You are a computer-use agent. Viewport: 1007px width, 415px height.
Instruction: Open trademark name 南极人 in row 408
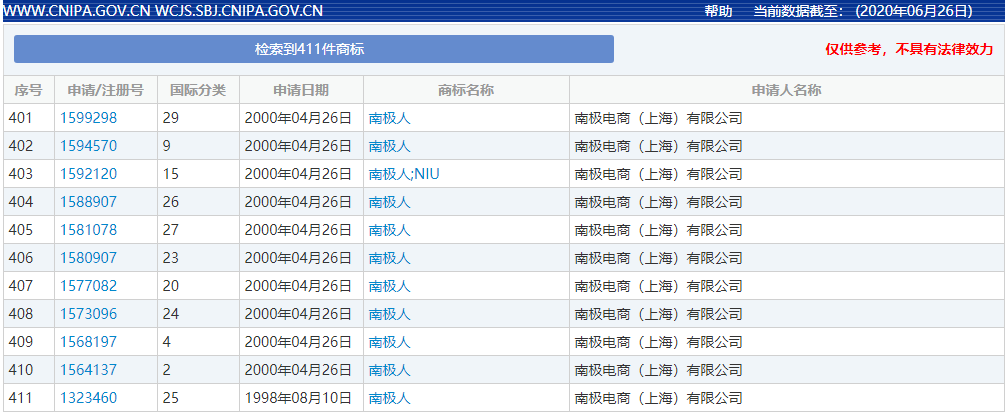pos(390,313)
